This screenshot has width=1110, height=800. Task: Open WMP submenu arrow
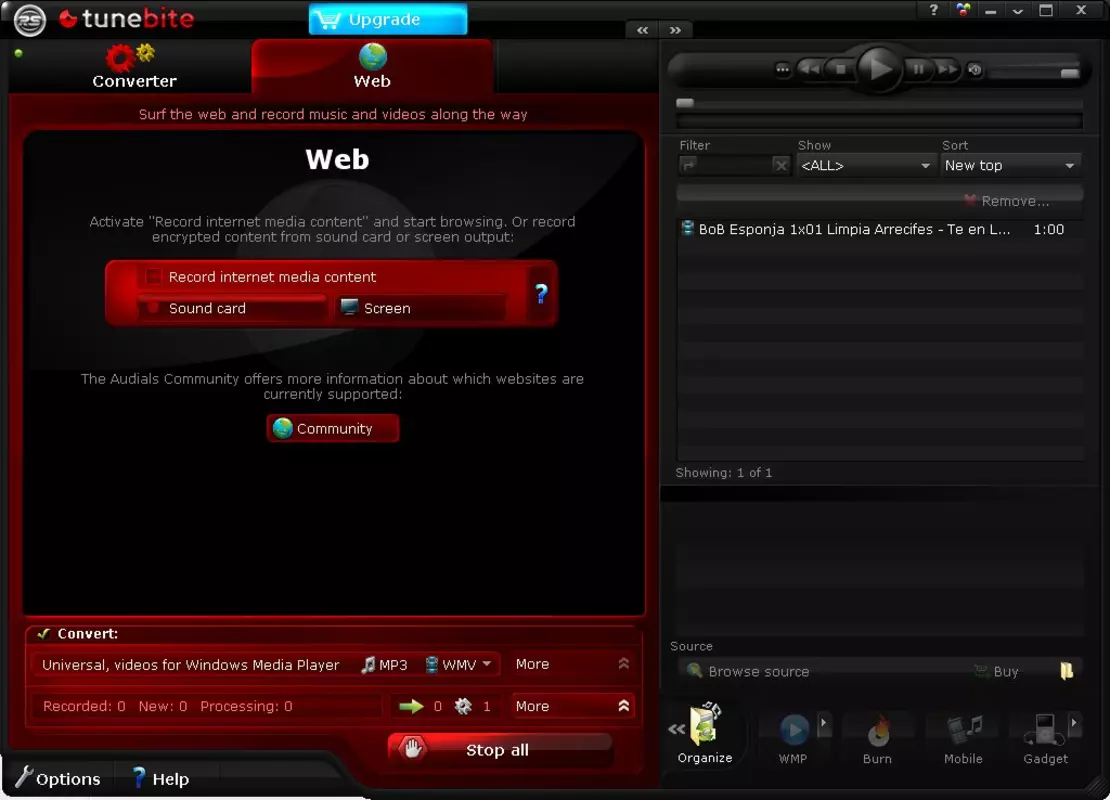[823, 723]
